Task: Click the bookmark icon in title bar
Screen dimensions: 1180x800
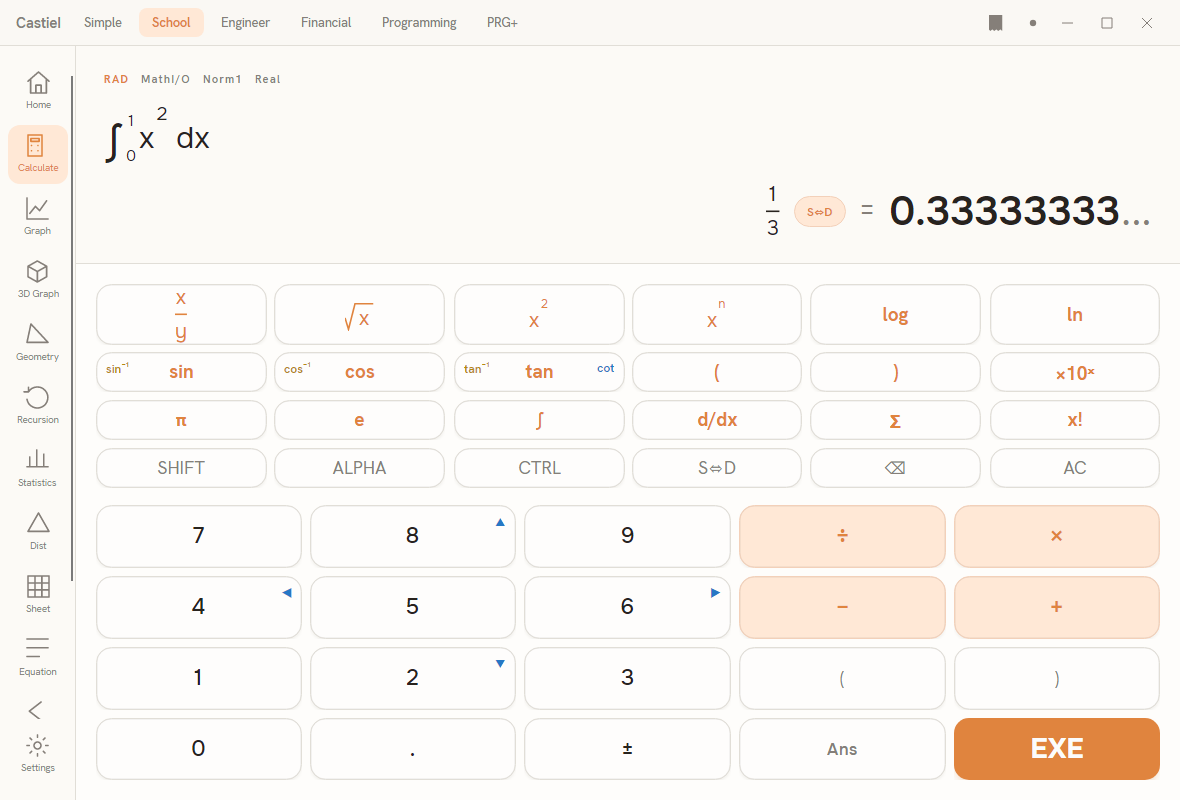Action: point(996,23)
